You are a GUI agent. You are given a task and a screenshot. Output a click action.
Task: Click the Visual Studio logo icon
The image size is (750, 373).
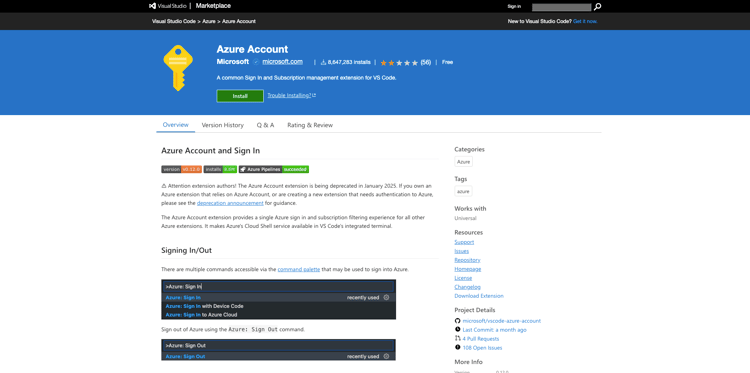click(x=152, y=6)
